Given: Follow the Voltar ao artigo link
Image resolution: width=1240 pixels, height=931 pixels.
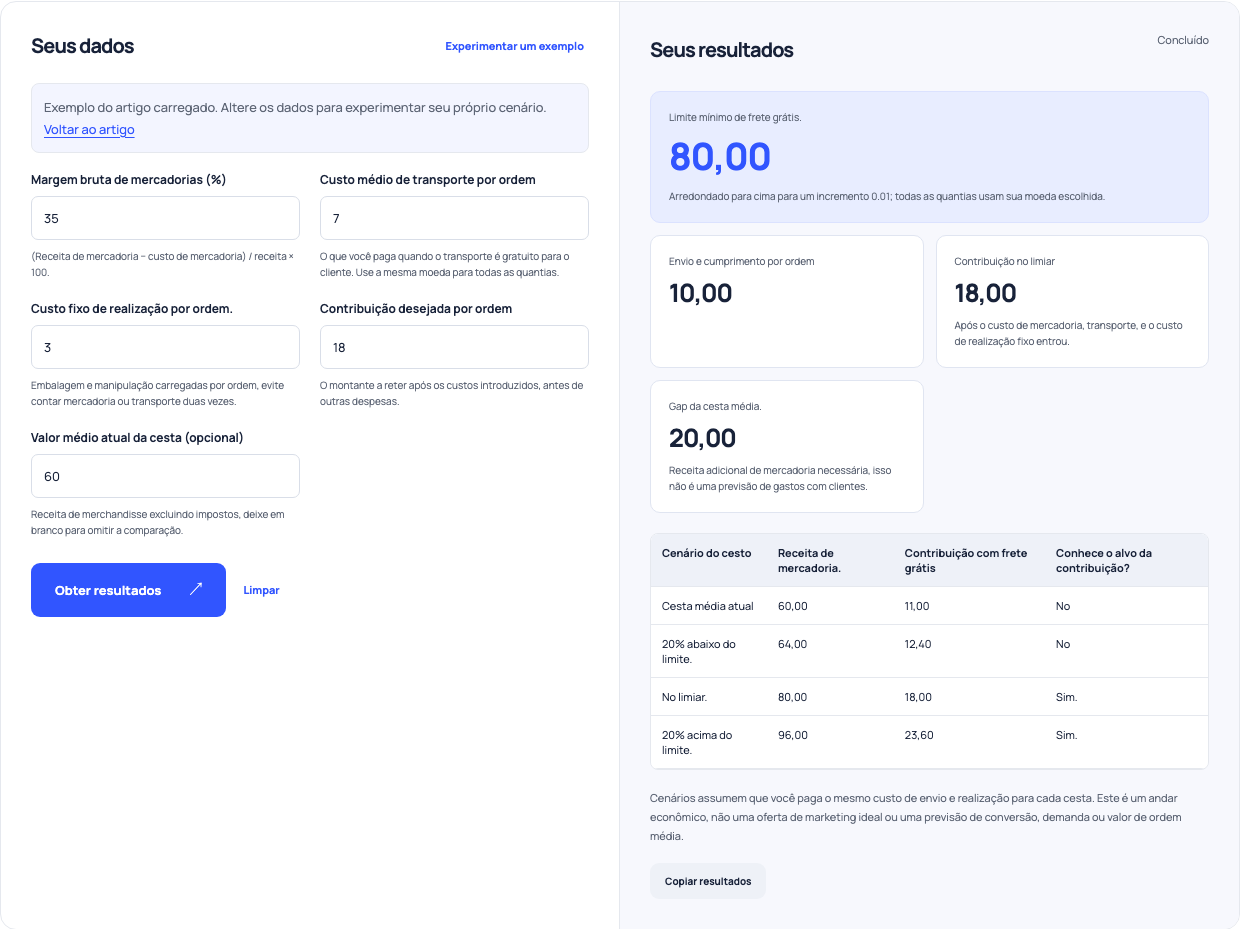Looking at the screenshot, I should [89, 130].
